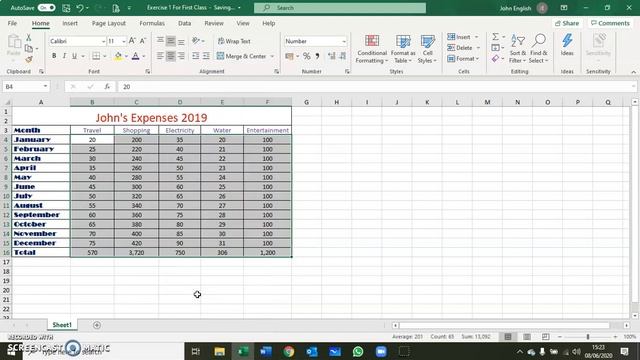Click Find & Select magnifier icon
640x360 pixels.
[539, 49]
